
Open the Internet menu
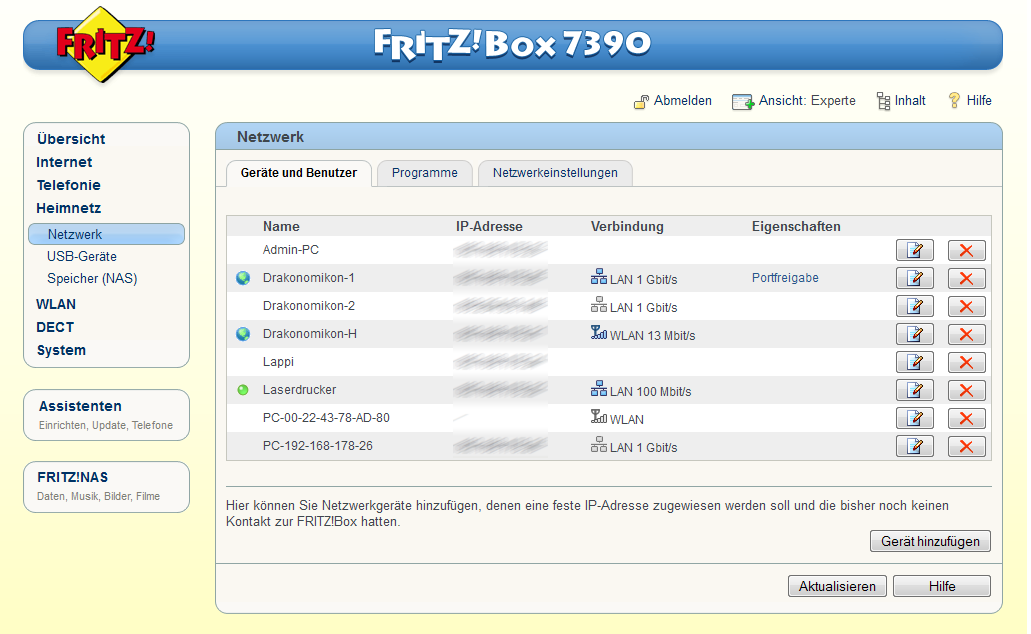coord(64,162)
